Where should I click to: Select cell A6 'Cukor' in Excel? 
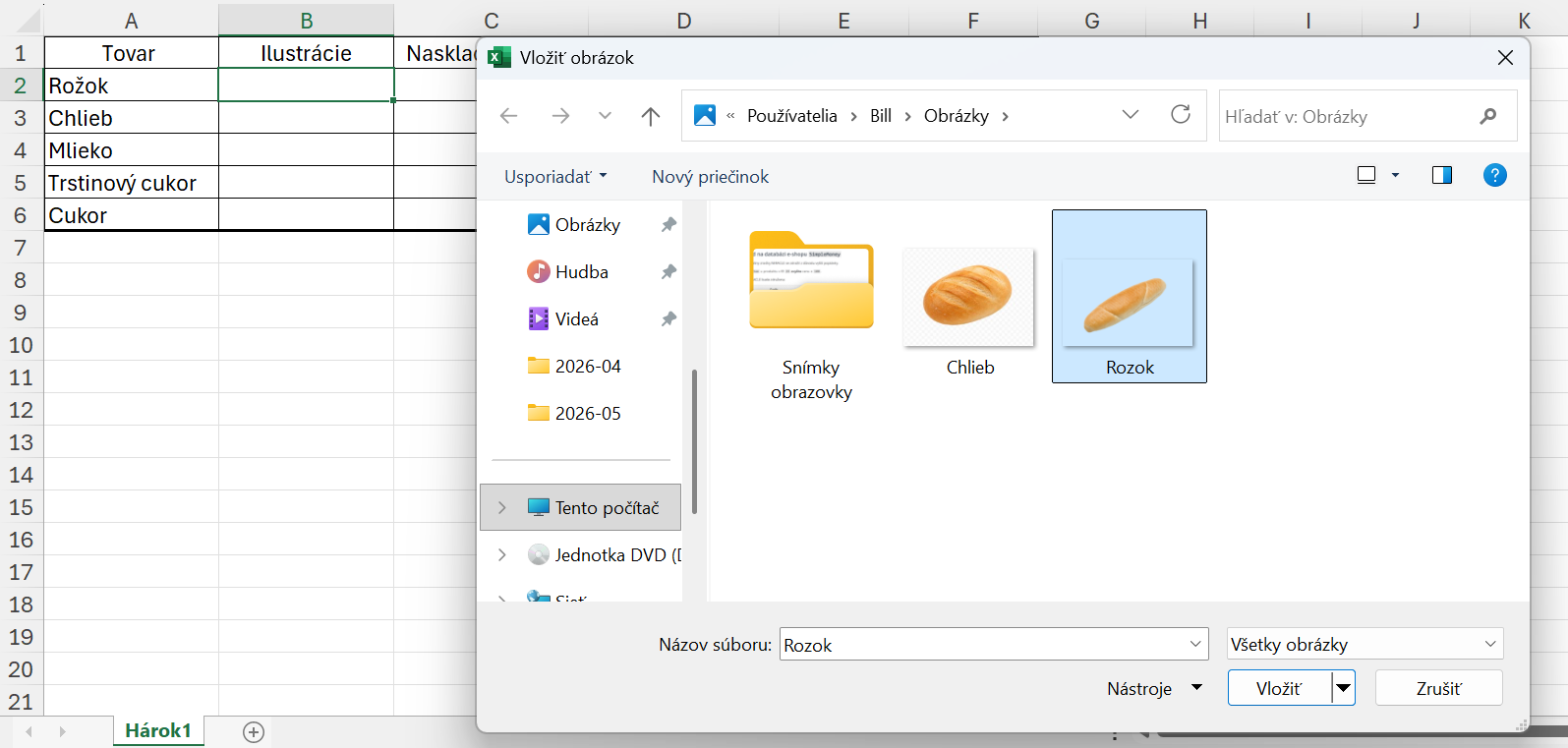click(131, 215)
